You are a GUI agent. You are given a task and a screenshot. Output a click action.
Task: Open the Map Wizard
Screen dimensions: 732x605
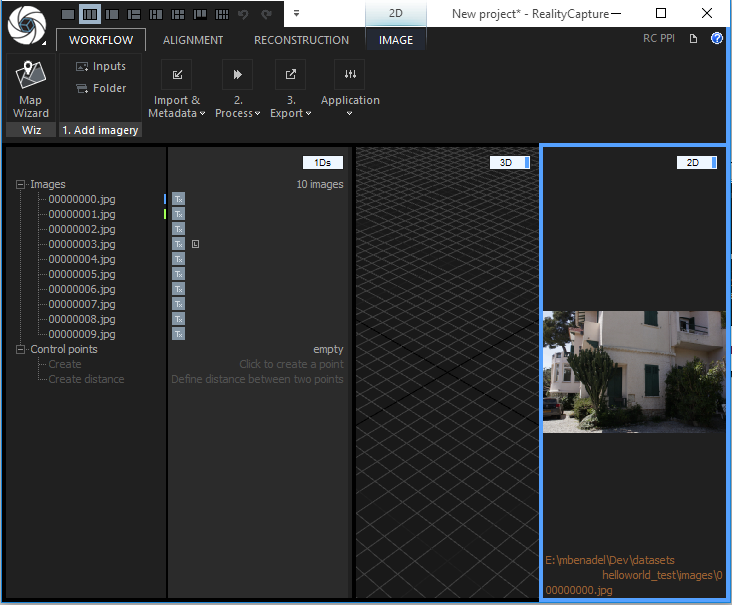[x=30, y=88]
